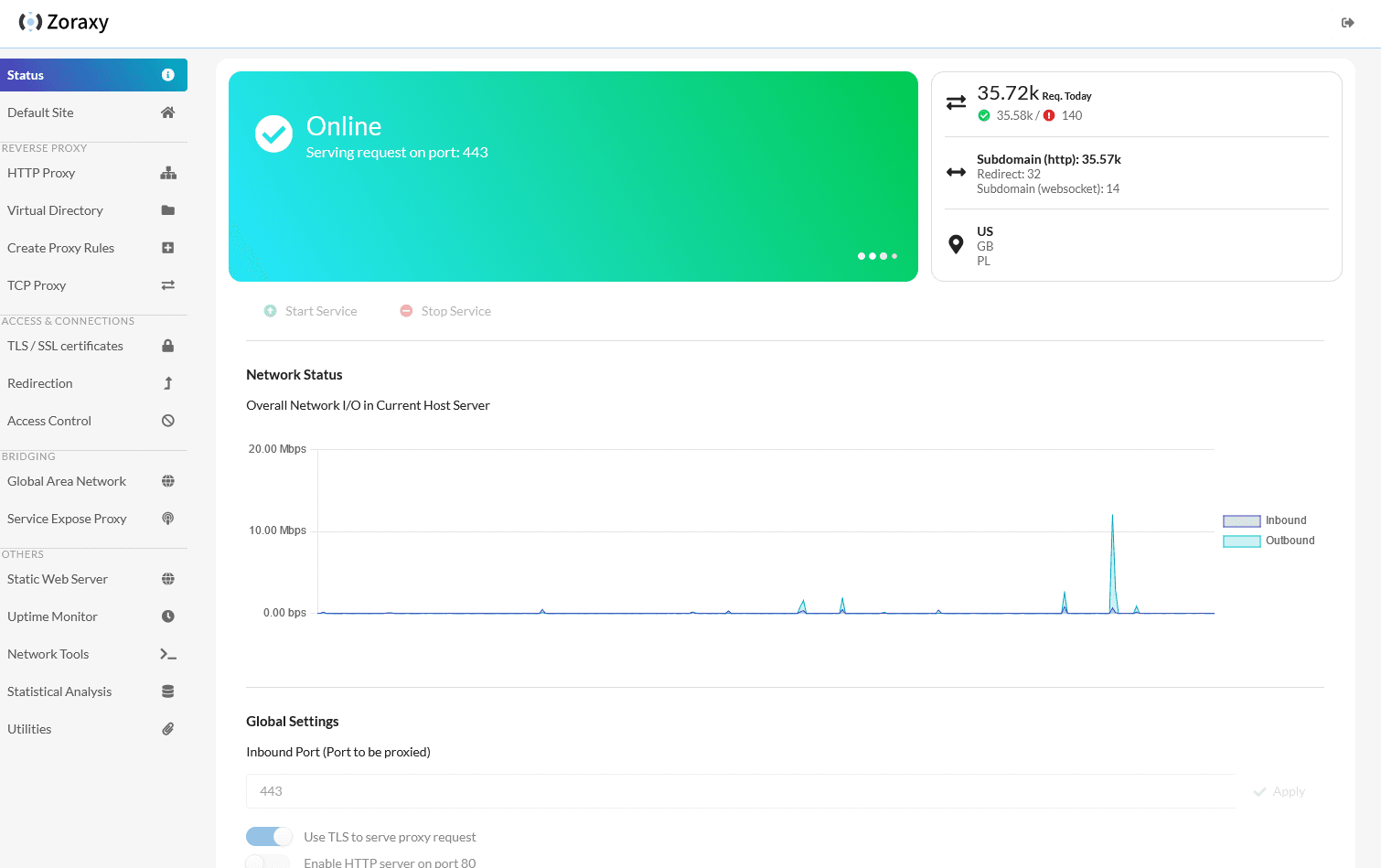Click the Zoraxy logo

tap(64, 22)
